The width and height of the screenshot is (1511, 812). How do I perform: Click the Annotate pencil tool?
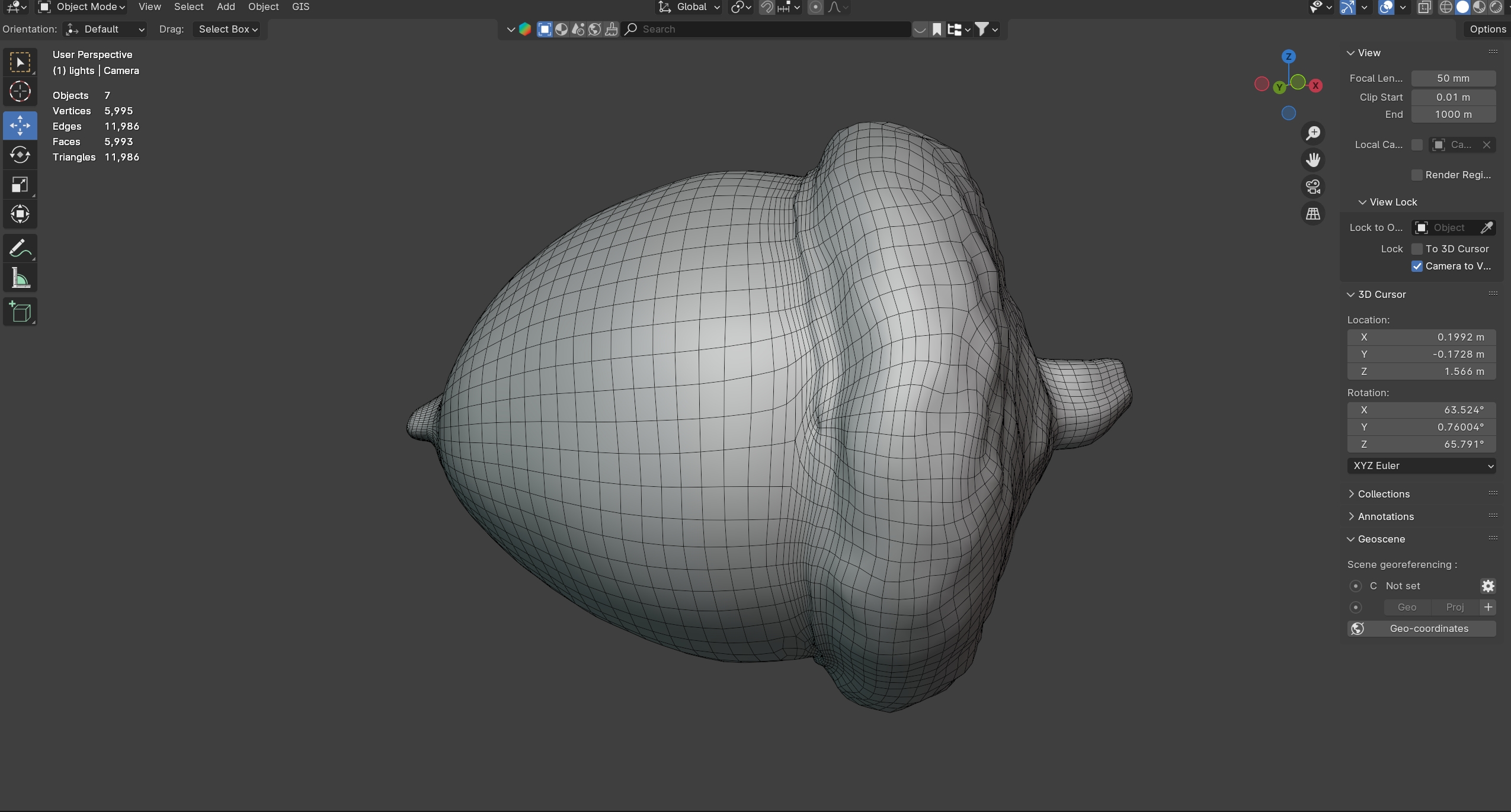pyautogui.click(x=20, y=248)
